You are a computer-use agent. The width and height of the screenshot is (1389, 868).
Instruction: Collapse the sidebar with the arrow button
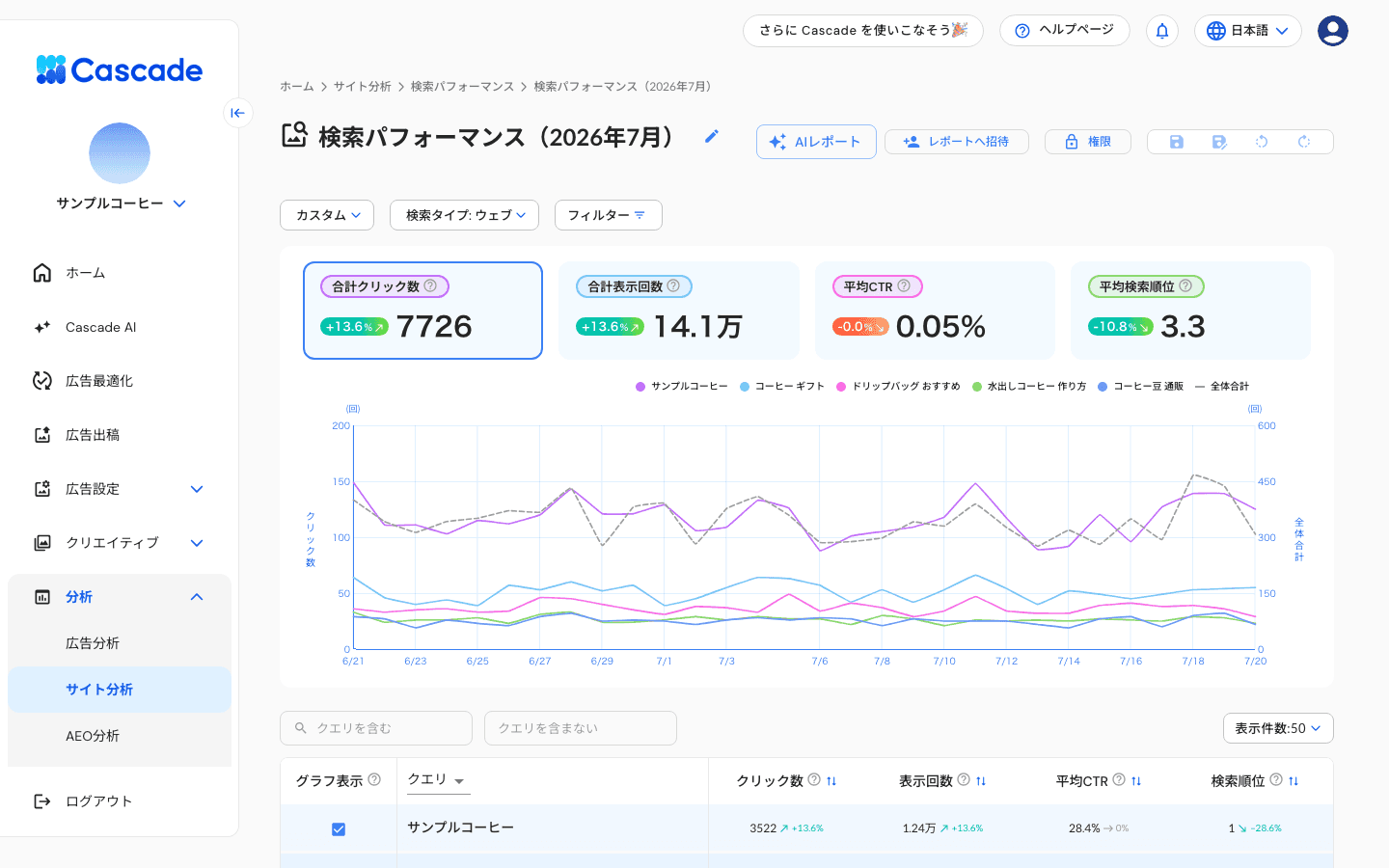[237, 113]
